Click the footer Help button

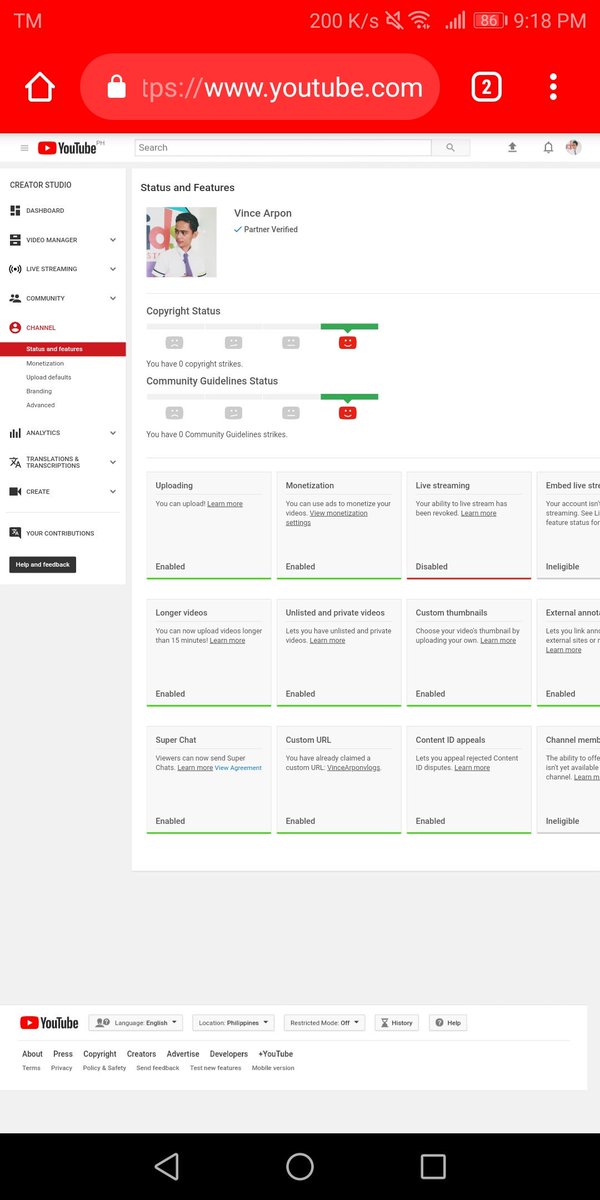click(x=448, y=1023)
